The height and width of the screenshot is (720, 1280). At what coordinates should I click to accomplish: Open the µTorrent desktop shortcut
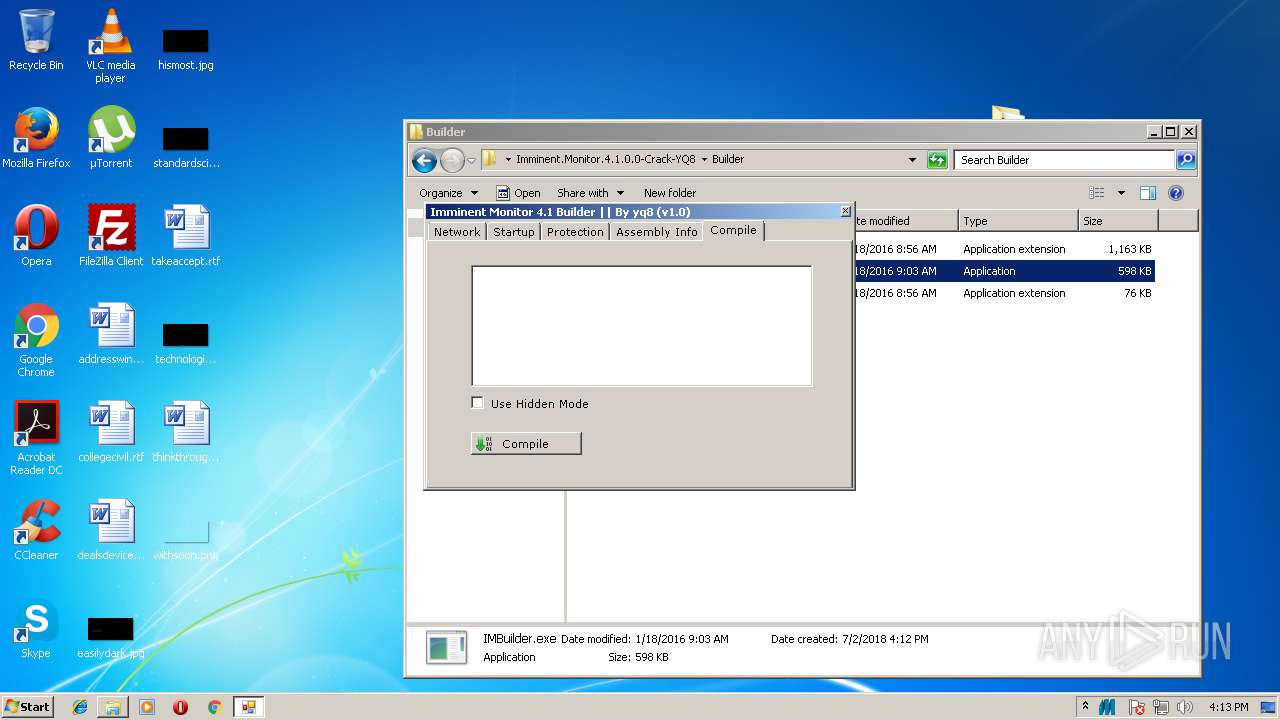[110, 138]
